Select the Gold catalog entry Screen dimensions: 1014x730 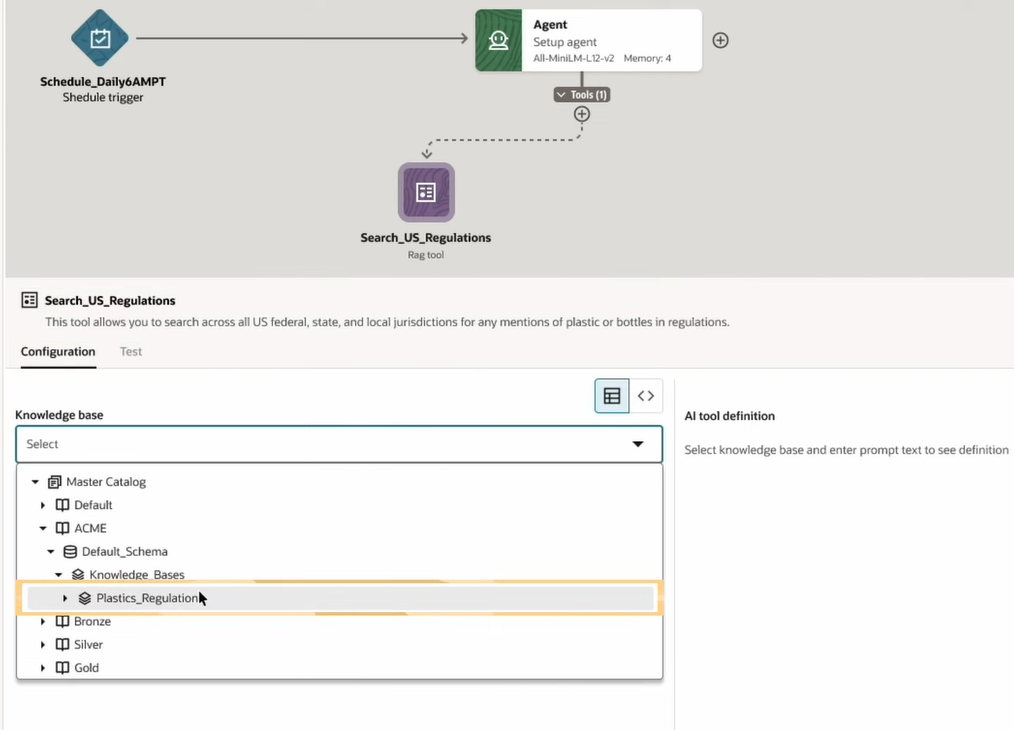[x=86, y=668]
